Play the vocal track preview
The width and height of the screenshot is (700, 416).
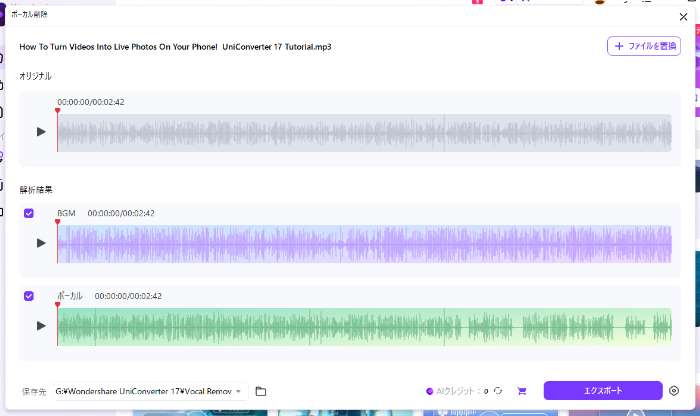(41, 325)
